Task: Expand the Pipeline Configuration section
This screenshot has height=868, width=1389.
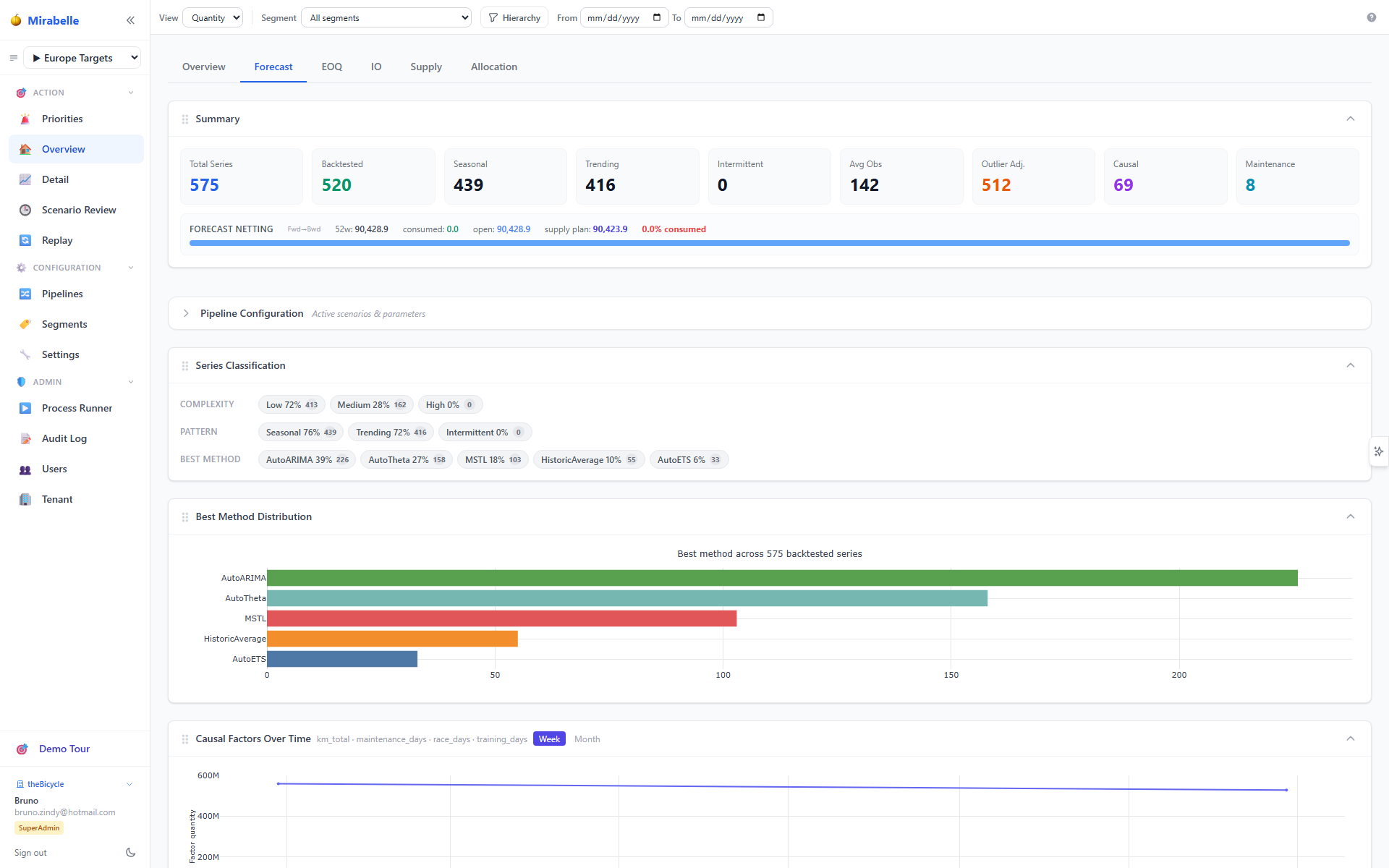Action: [186, 313]
